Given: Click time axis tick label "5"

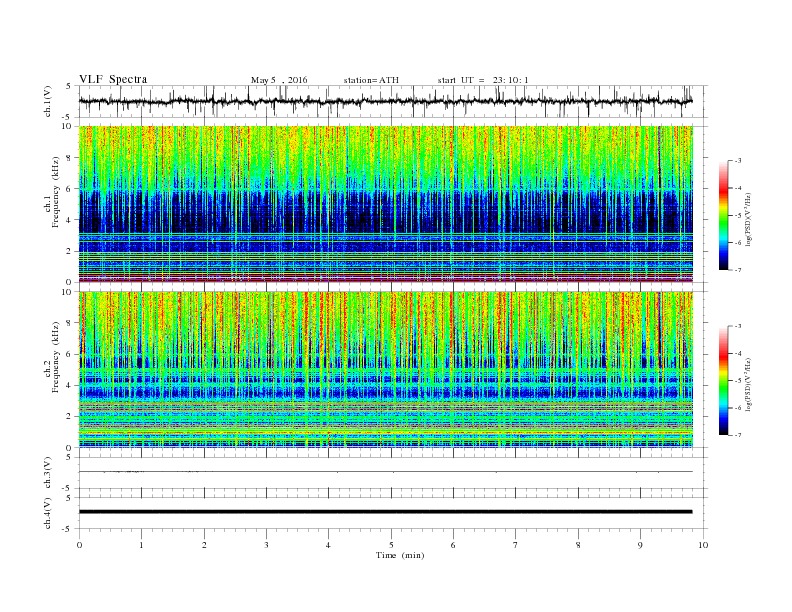Looking at the screenshot, I should 391,545.
